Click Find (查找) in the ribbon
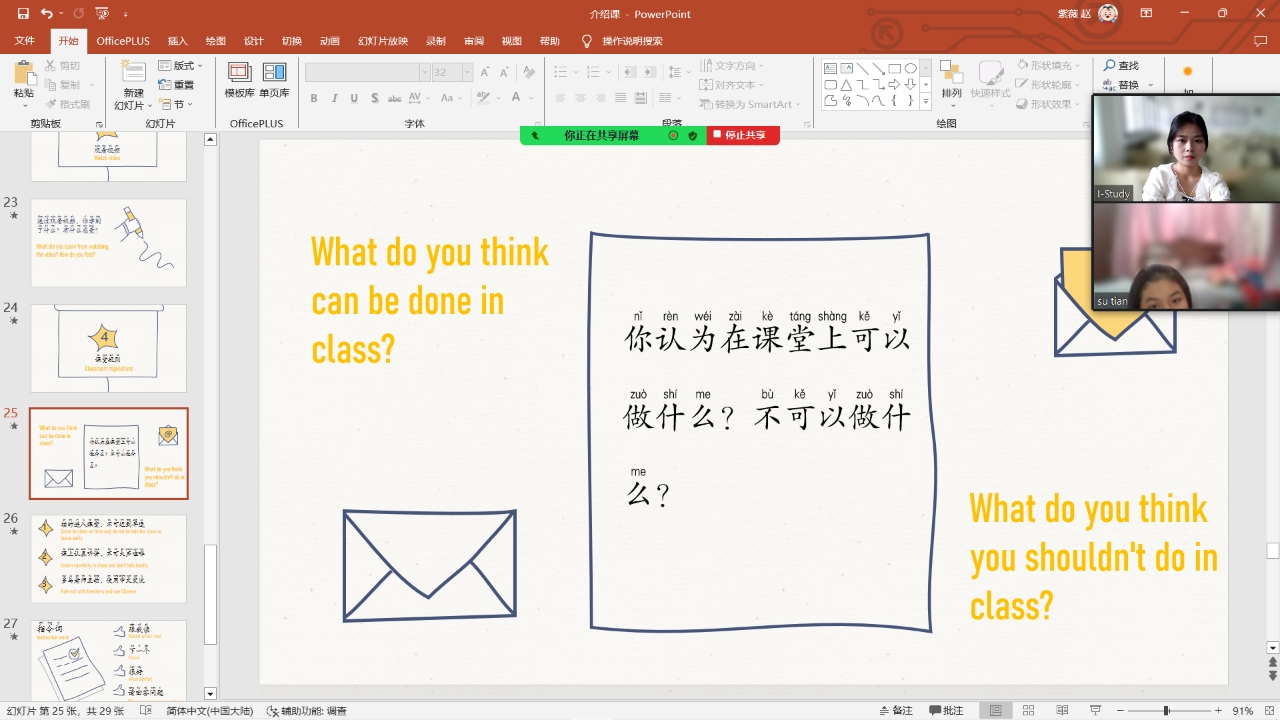Viewport: 1280px width, 720px height. click(x=1121, y=66)
